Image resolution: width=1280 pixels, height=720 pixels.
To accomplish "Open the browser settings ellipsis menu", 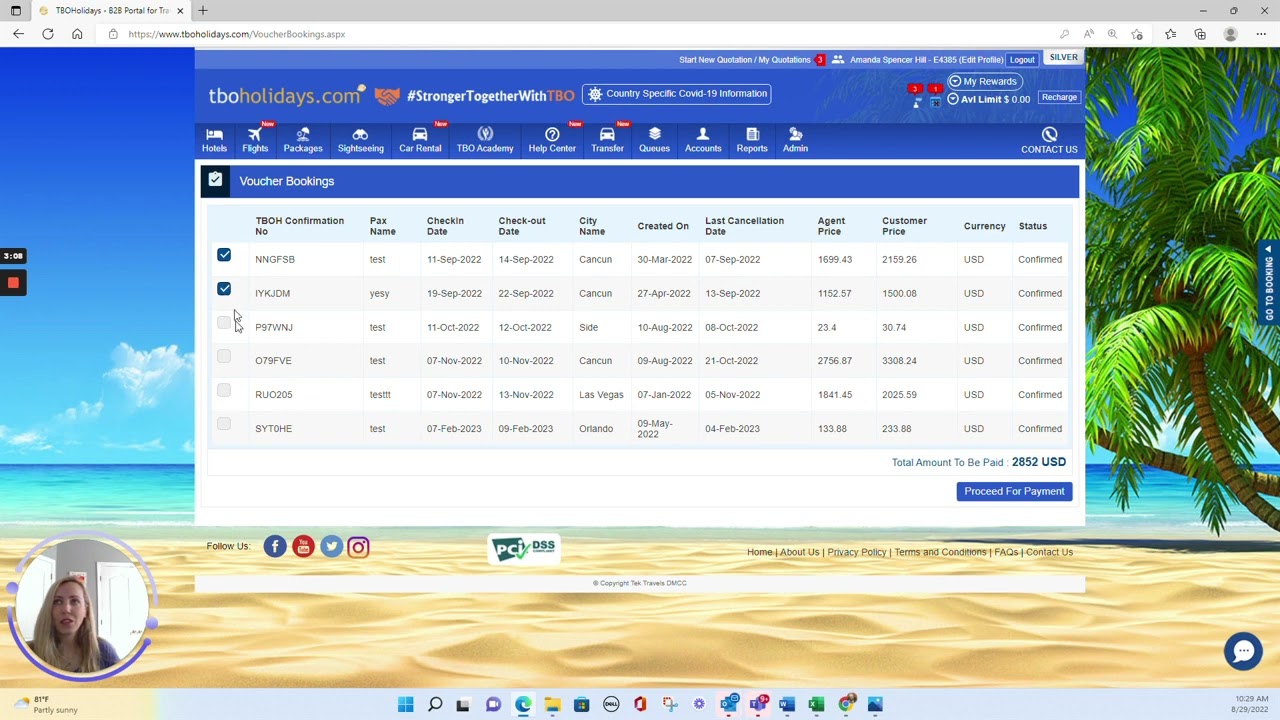I will (x=1263, y=34).
